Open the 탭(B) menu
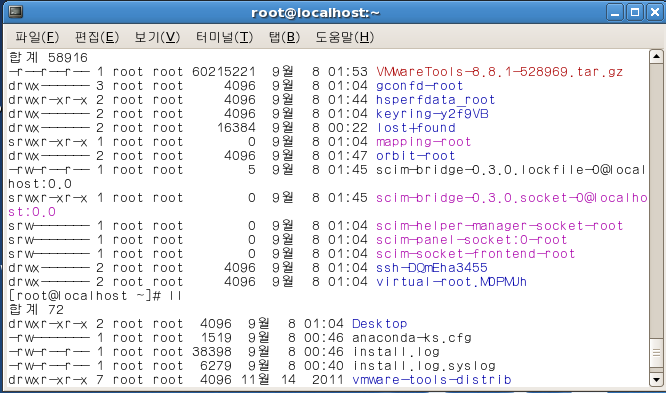The image size is (666, 393). 284,37
